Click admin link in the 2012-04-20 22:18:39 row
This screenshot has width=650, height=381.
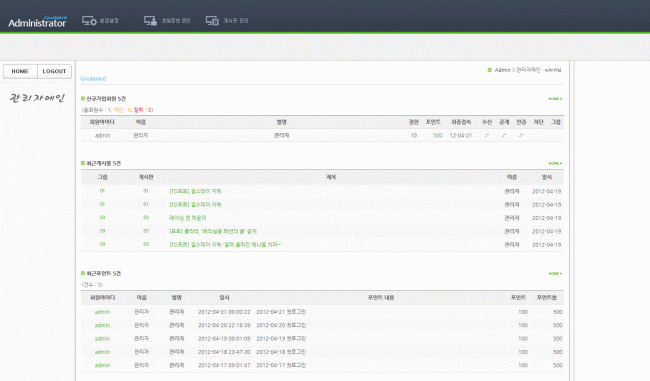click(x=102, y=325)
